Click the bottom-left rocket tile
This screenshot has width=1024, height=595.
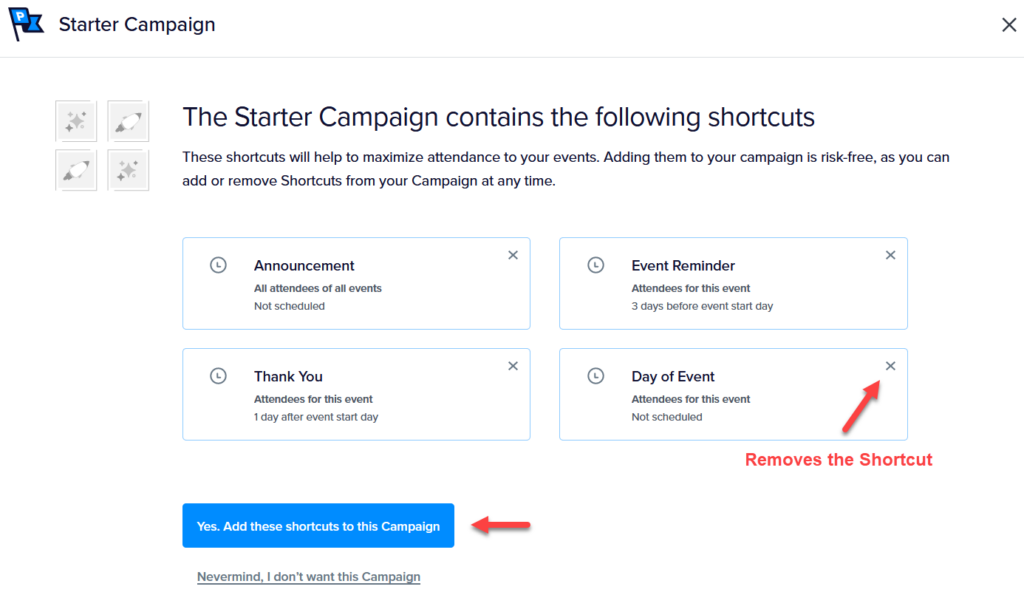click(x=76, y=170)
